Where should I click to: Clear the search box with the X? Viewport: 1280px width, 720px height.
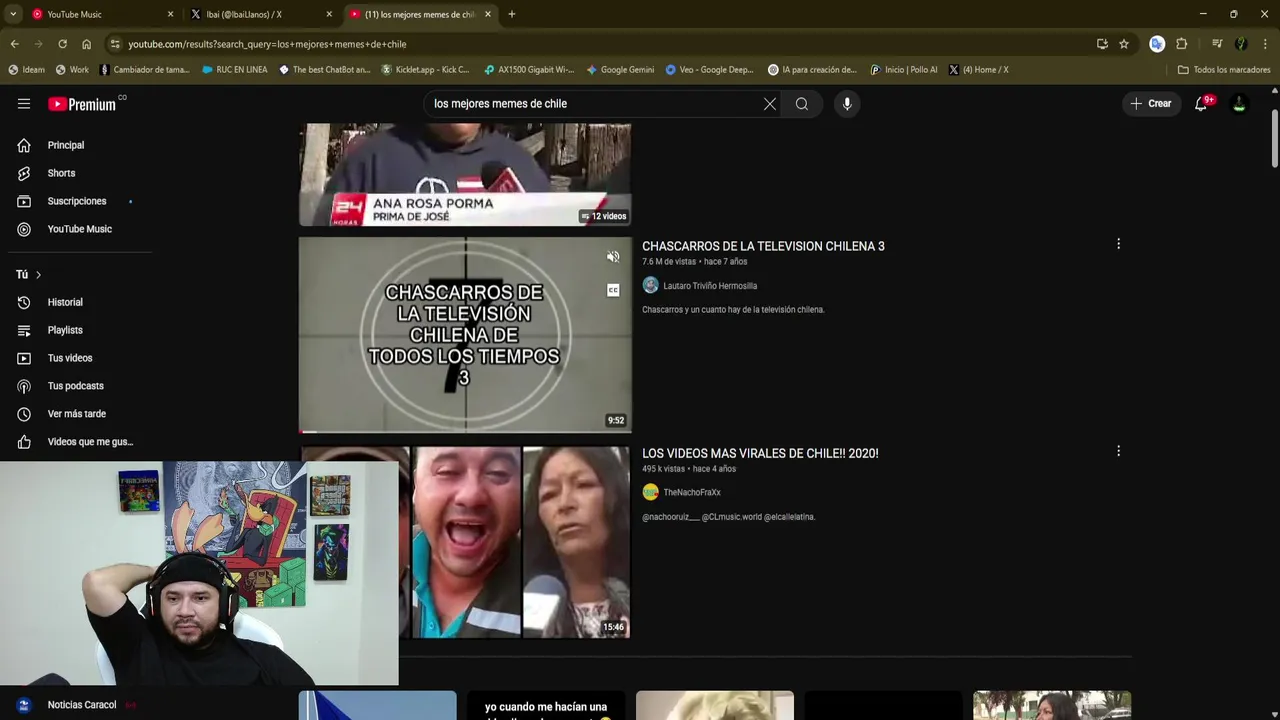(770, 104)
